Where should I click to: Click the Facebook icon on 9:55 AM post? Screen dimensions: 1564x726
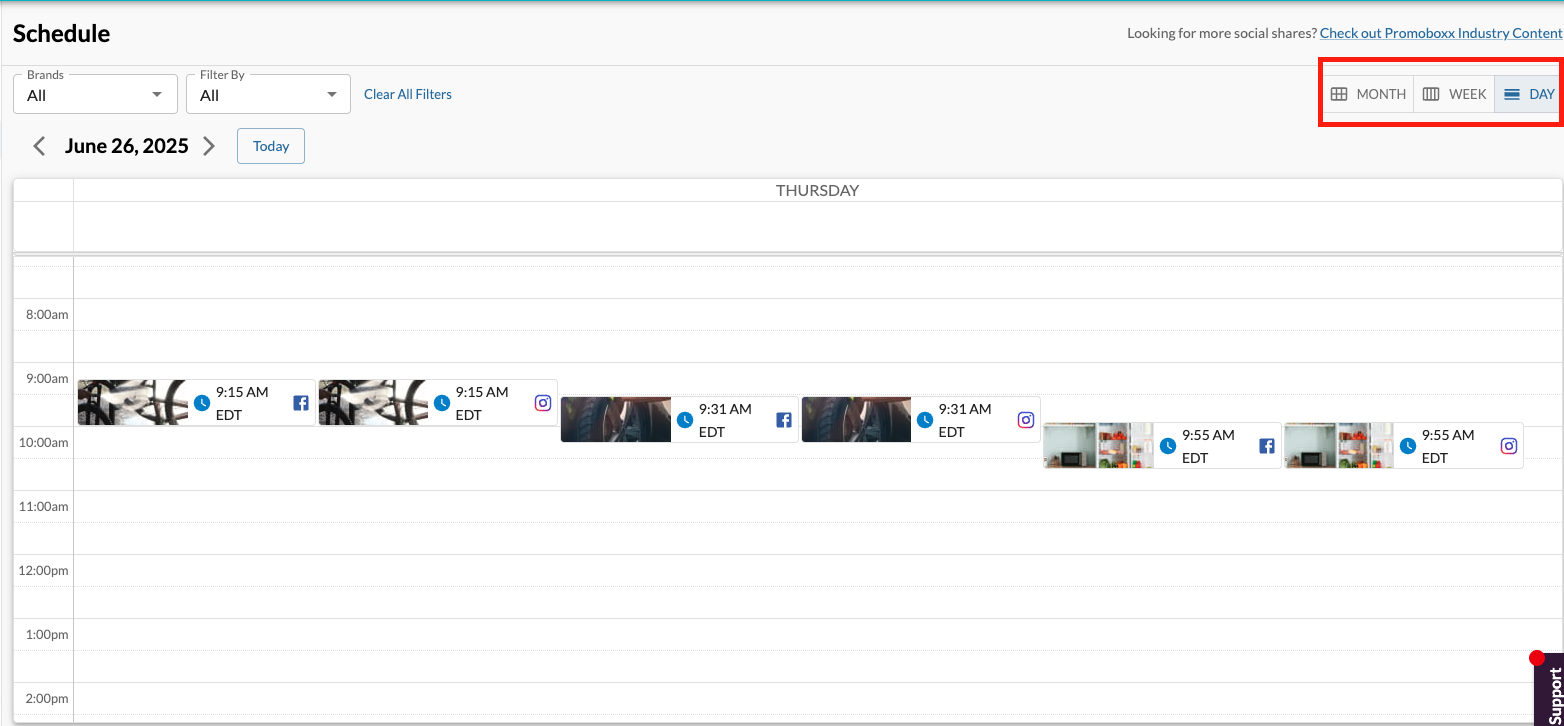pos(1267,446)
